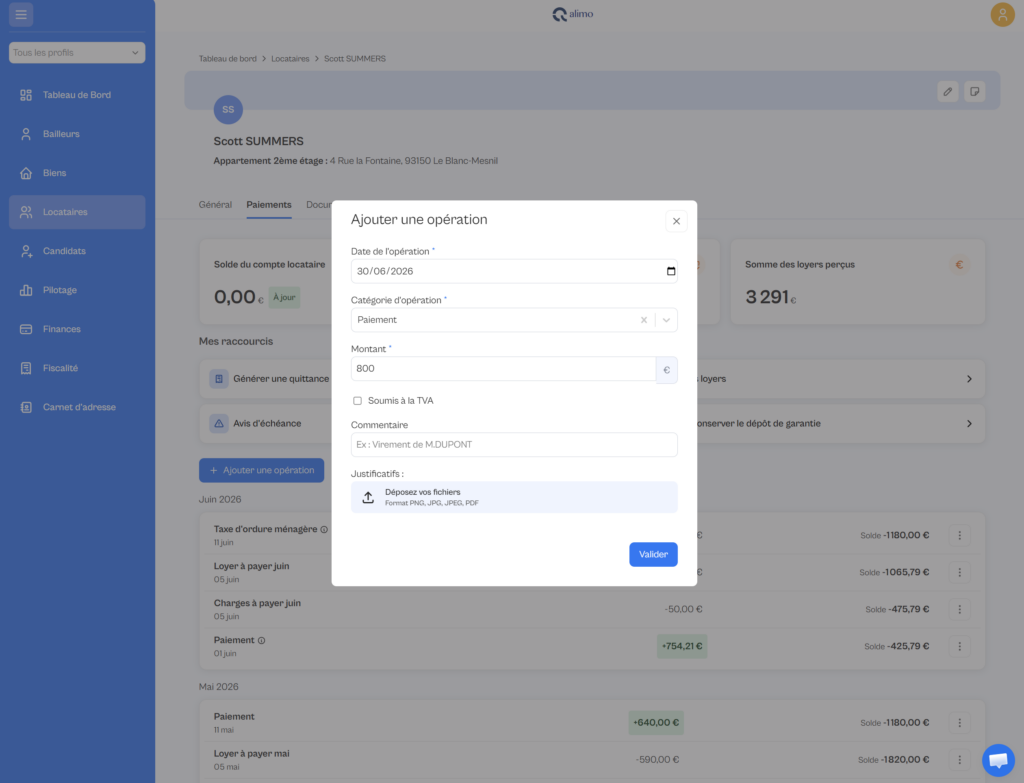Expand the conserver le dépôt de garantie shortcut

pos(969,424)
